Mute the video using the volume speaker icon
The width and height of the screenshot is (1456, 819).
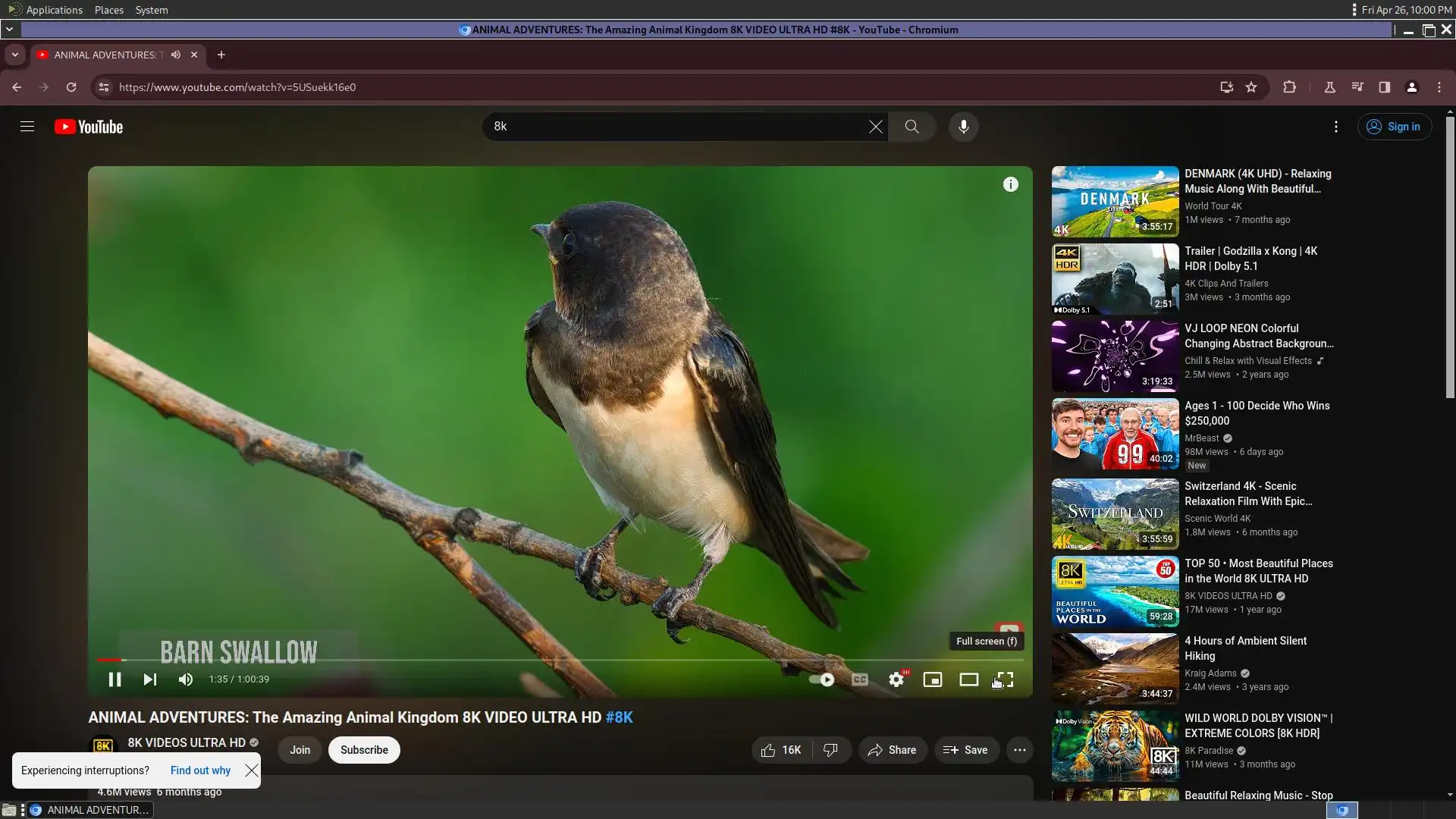(186, 679)
